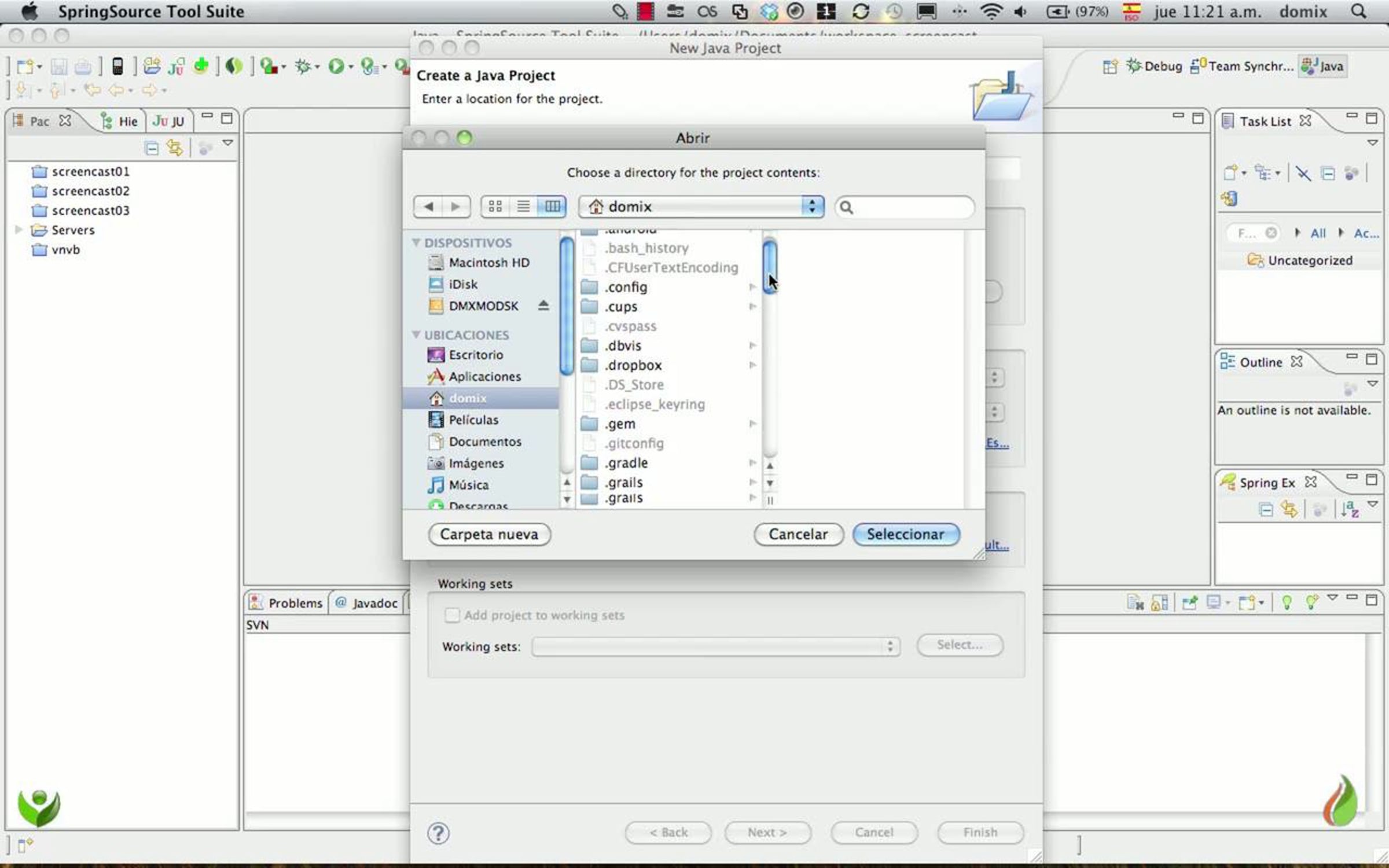The image size is (1389, 868).
Task: Click Carpeta nueva to create a folder
Action: [x=489, y=534]
